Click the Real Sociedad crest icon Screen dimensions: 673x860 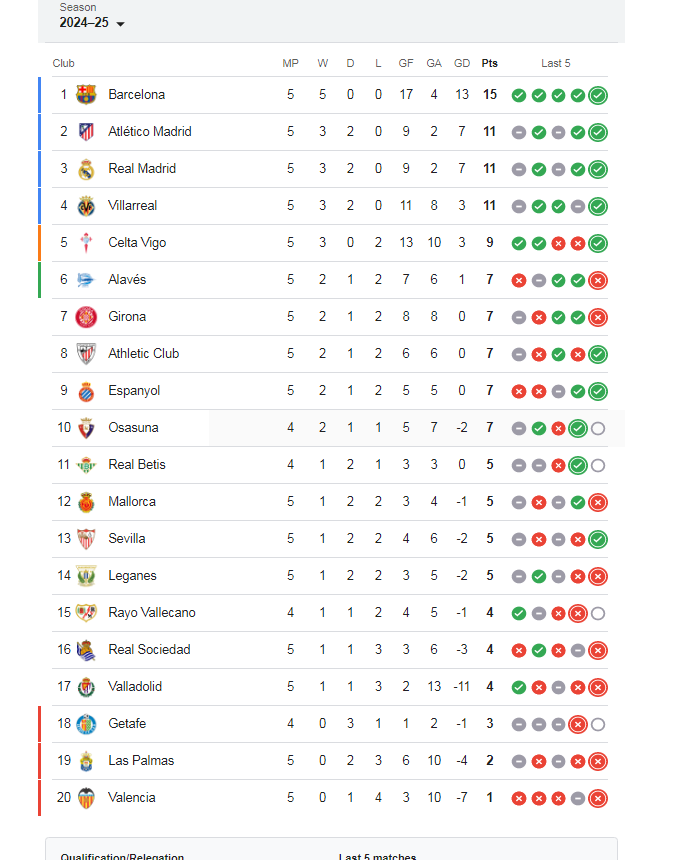[86, 650]
